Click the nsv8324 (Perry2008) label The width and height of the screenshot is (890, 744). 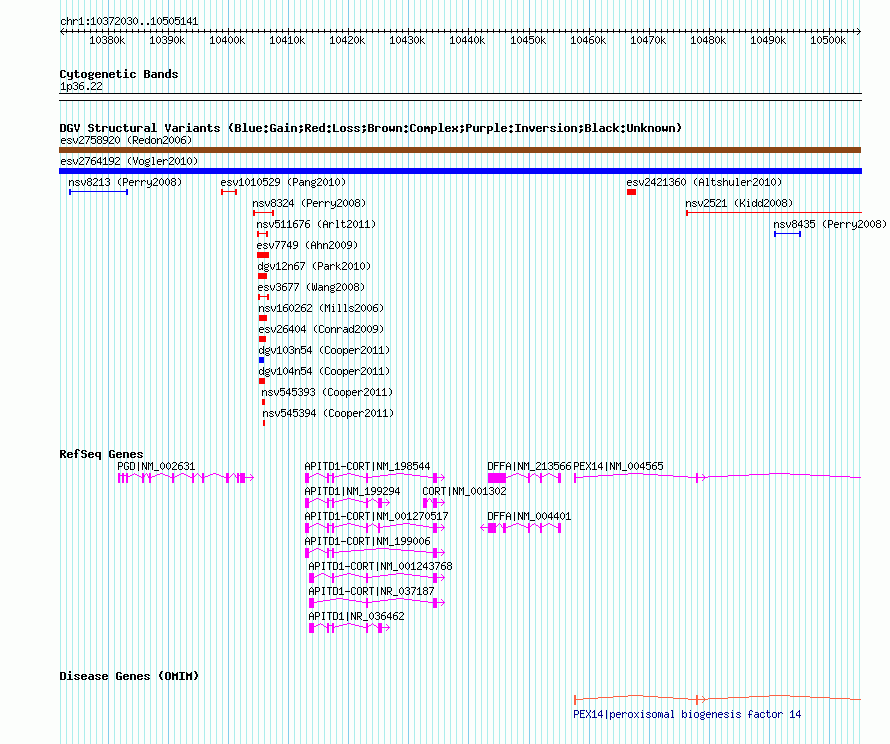(309, 203)
